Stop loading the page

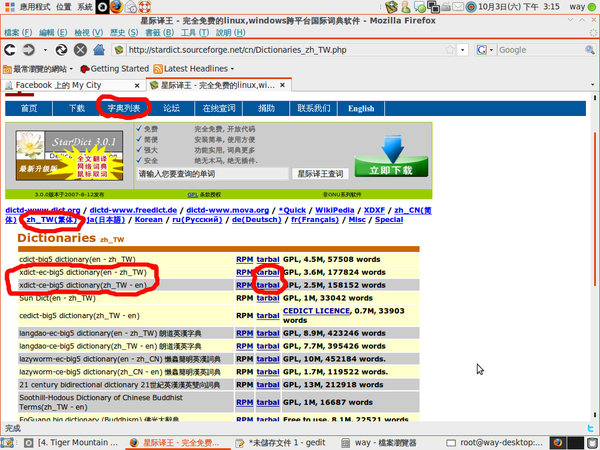click(x=80, y=50)
